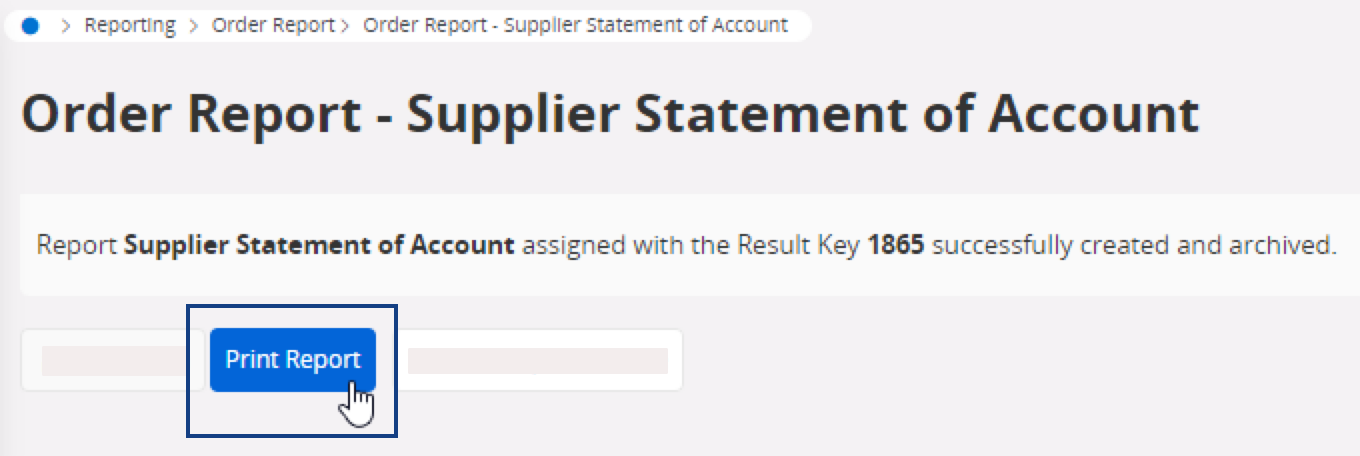1360x456 pixels.
Task: Click the Result Key number 1865
Action: pos(895,245)
